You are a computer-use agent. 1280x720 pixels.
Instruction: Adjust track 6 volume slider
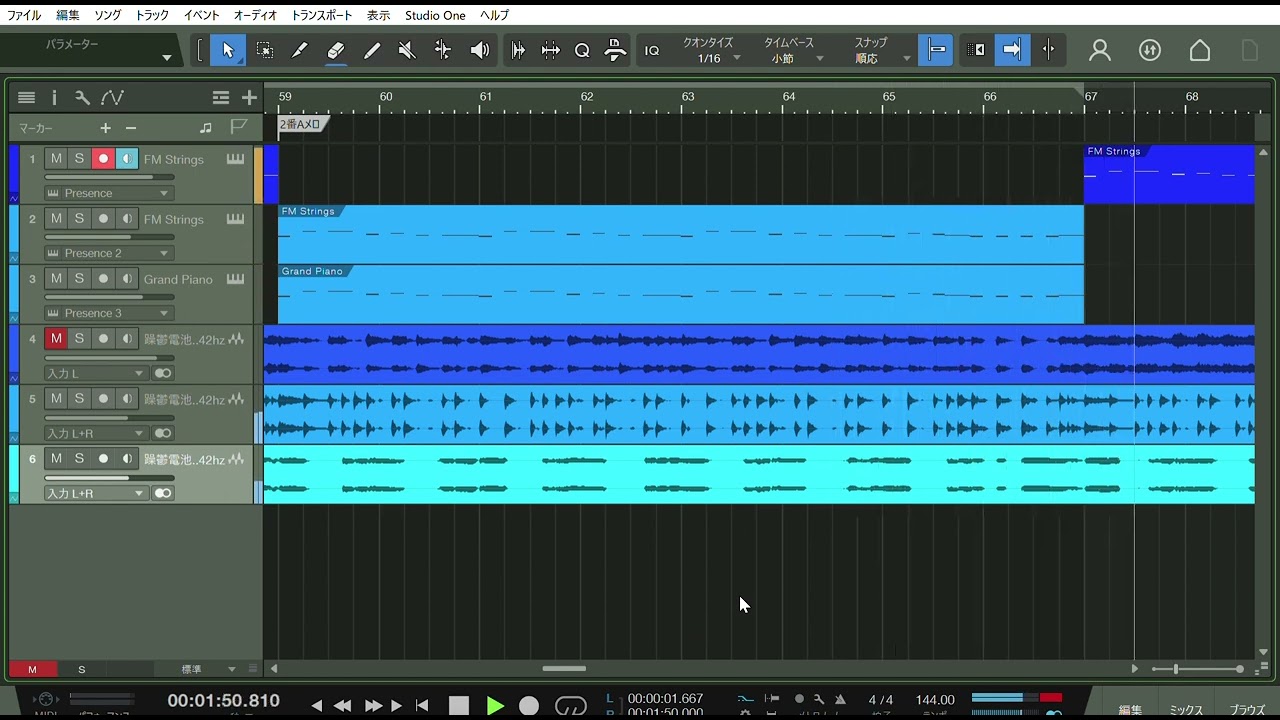109,477
